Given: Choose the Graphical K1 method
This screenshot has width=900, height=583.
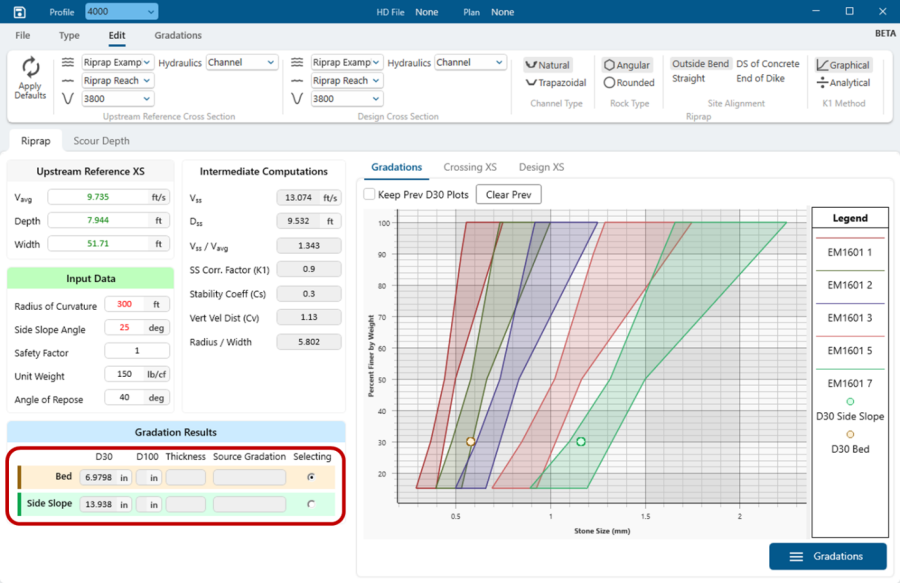Looking at the screenshot, I should click(843, 65).
